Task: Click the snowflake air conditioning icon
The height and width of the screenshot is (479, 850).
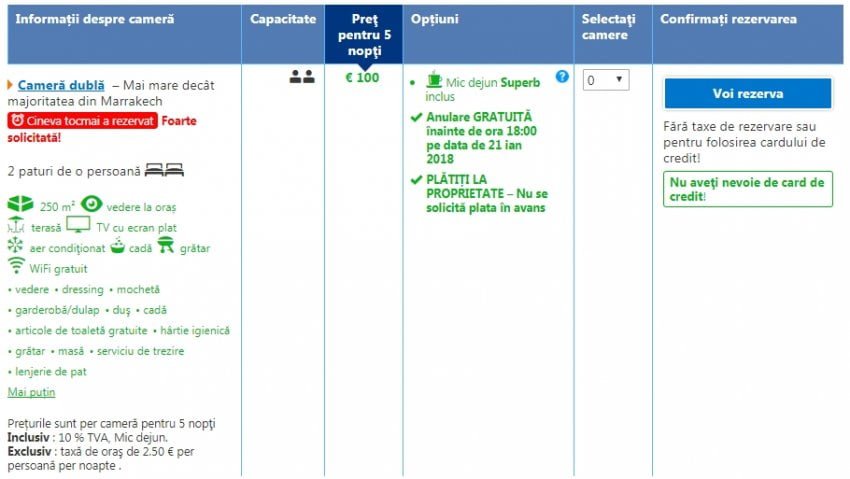Action: pos(15,247)
